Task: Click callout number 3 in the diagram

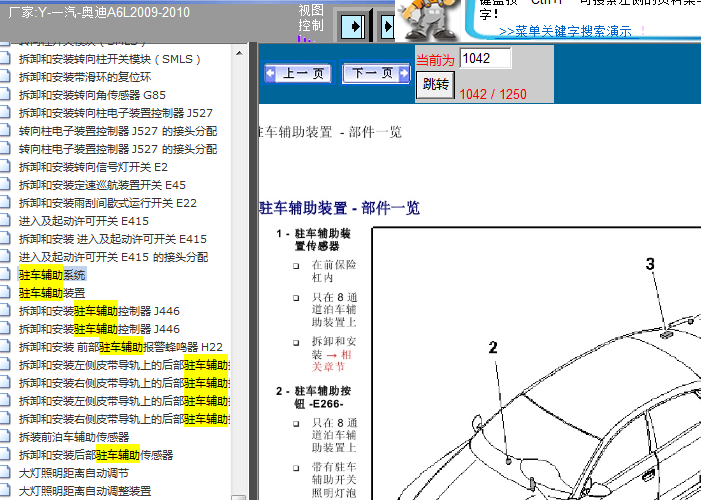Action: (x=650, y=264)
